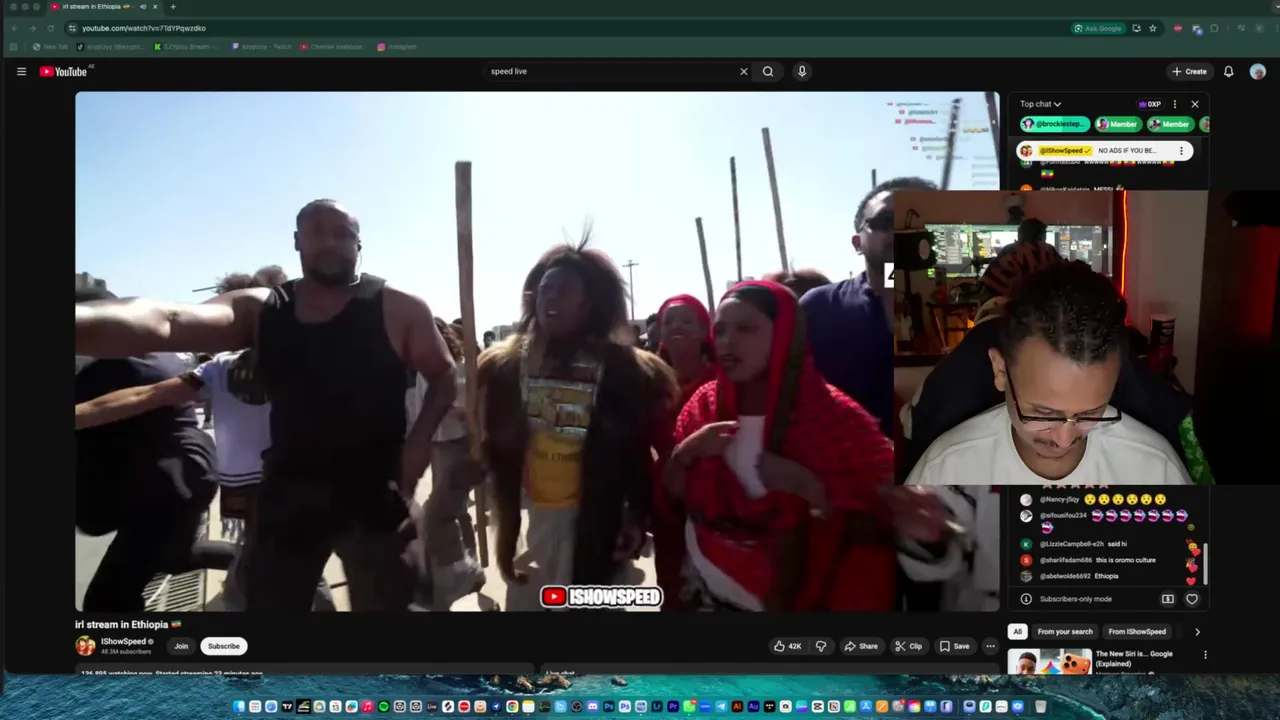The height and width of the screenshot is (720, 1280).
Task: Open the Twitch bookmark
Action: pos(262,47)
